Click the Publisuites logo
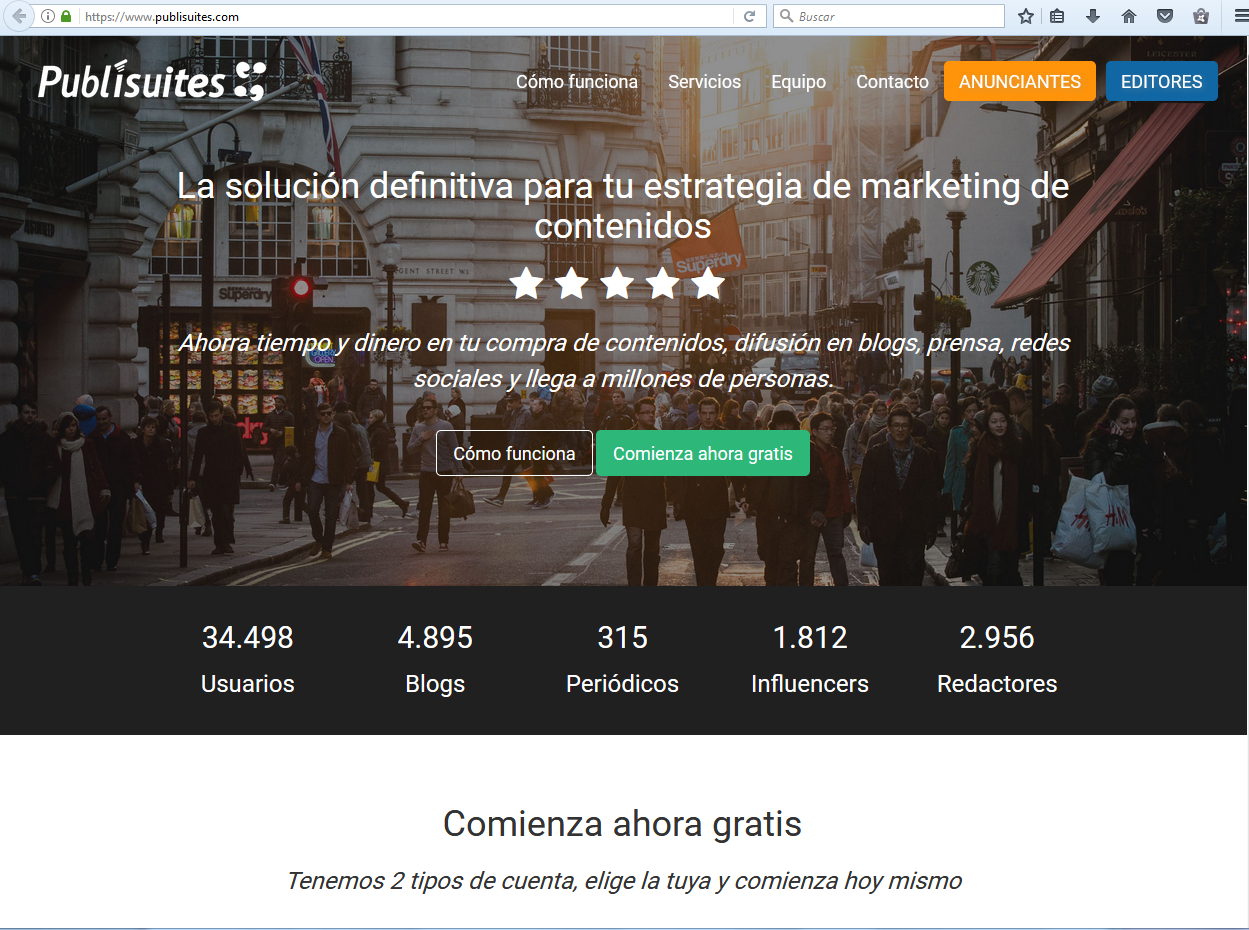Viewport: 1249px width, 930px height. (x=152, y=81)
